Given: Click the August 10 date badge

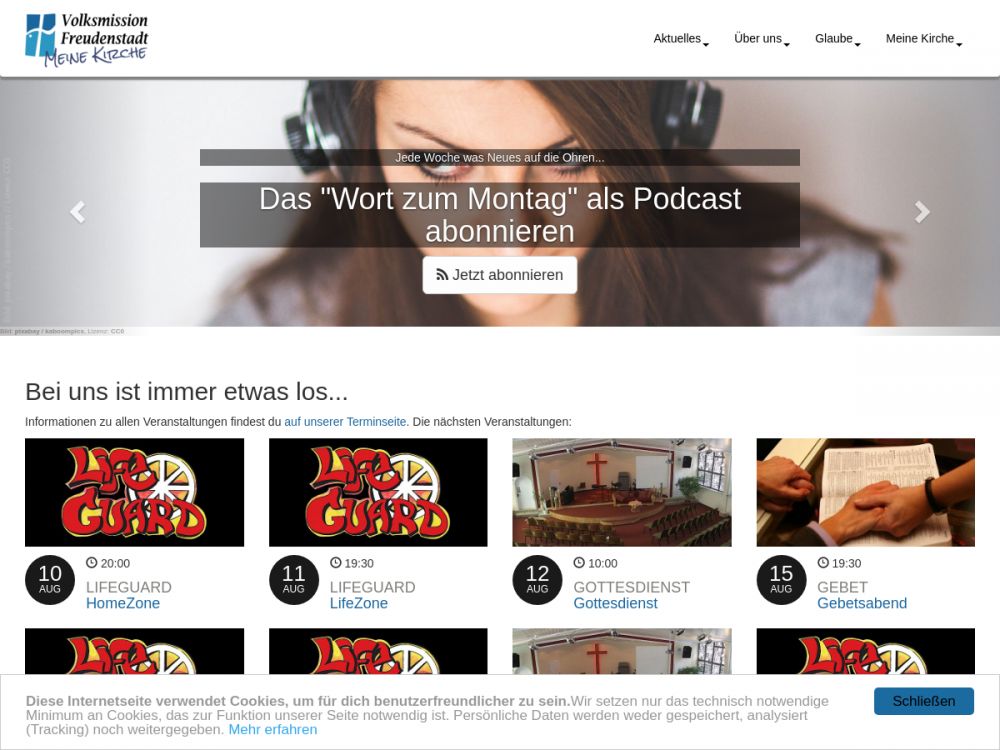Looking at the screenshot, I should point(50,580).
